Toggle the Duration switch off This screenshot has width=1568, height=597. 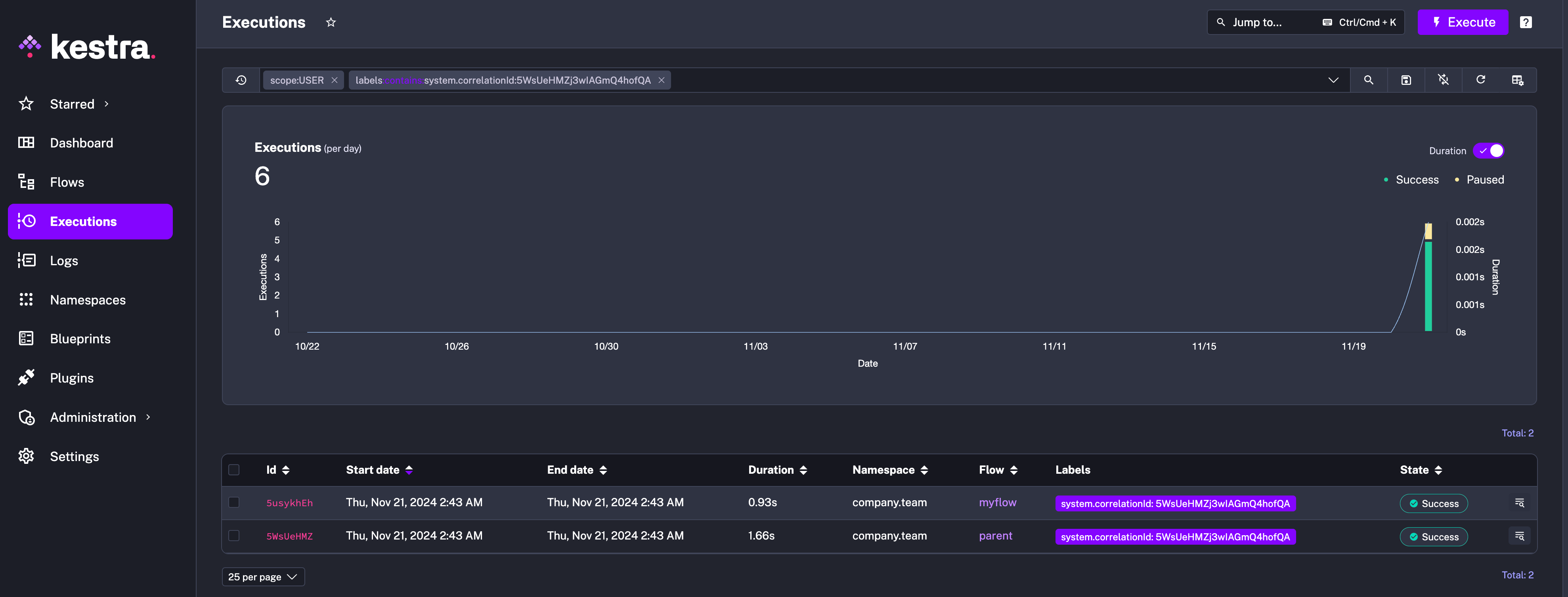pos(1489,151)
